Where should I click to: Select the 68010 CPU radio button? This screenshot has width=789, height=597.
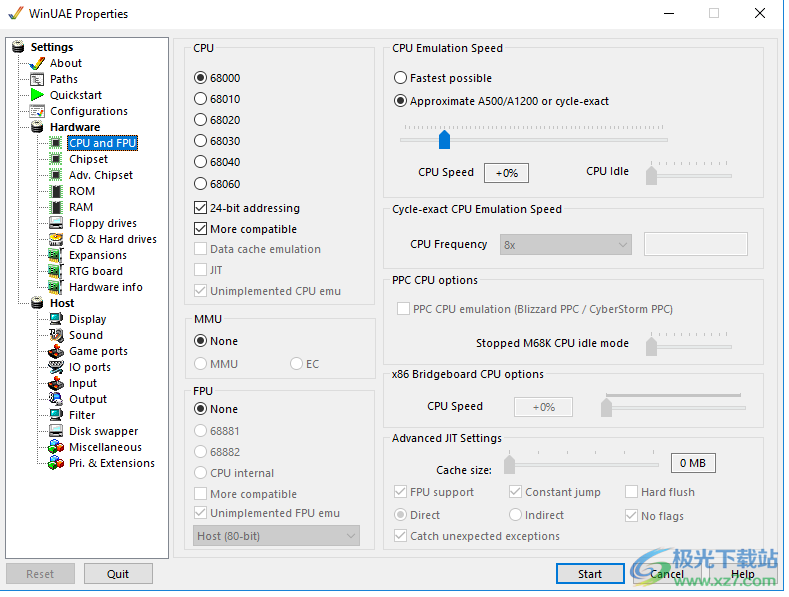tap(200, 99)
